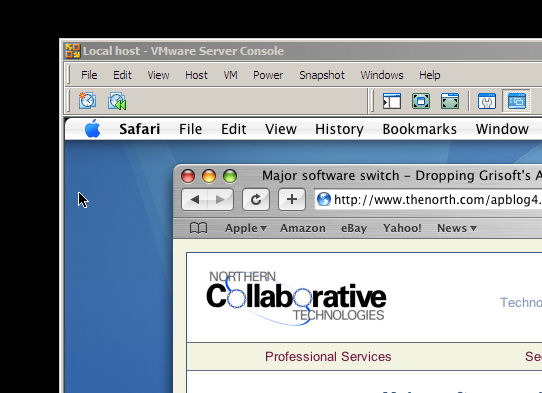Open the eBay bookmark

[354, 228]
